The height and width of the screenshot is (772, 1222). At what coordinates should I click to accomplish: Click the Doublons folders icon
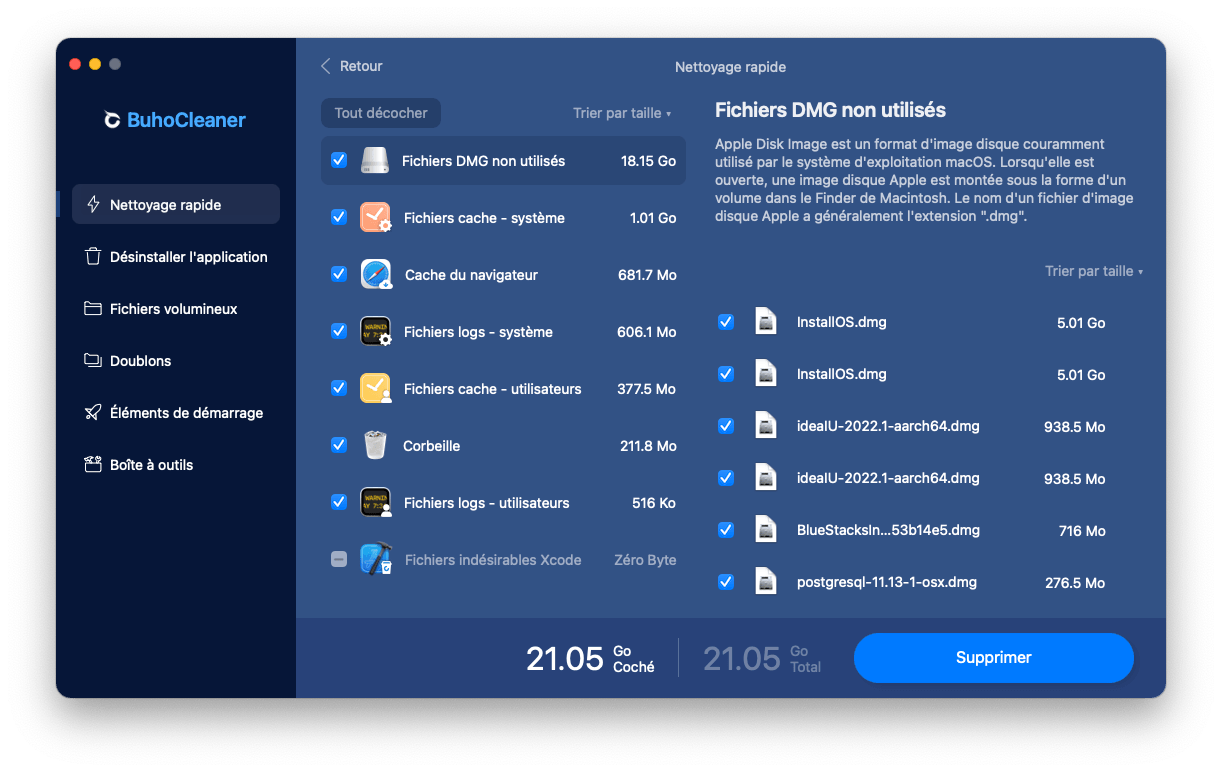click(93, 360)
